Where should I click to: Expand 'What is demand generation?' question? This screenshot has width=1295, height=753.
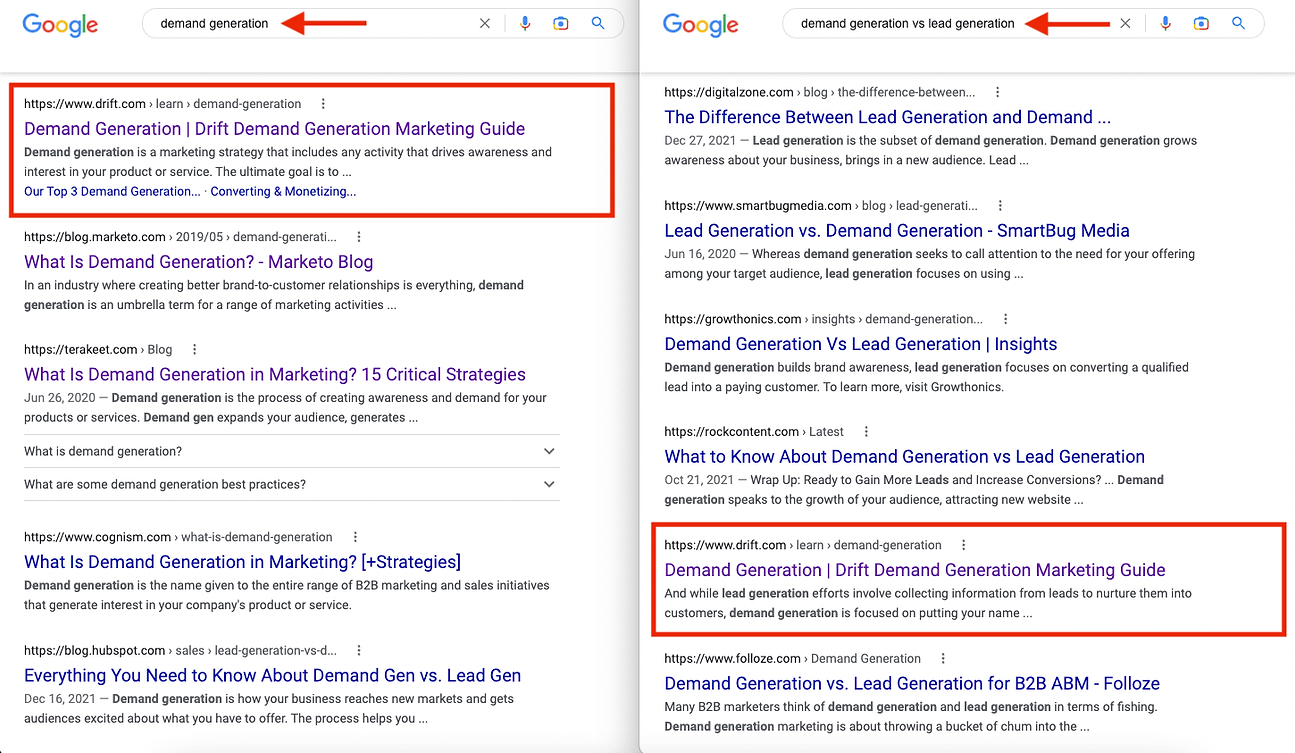click(291, 451)
